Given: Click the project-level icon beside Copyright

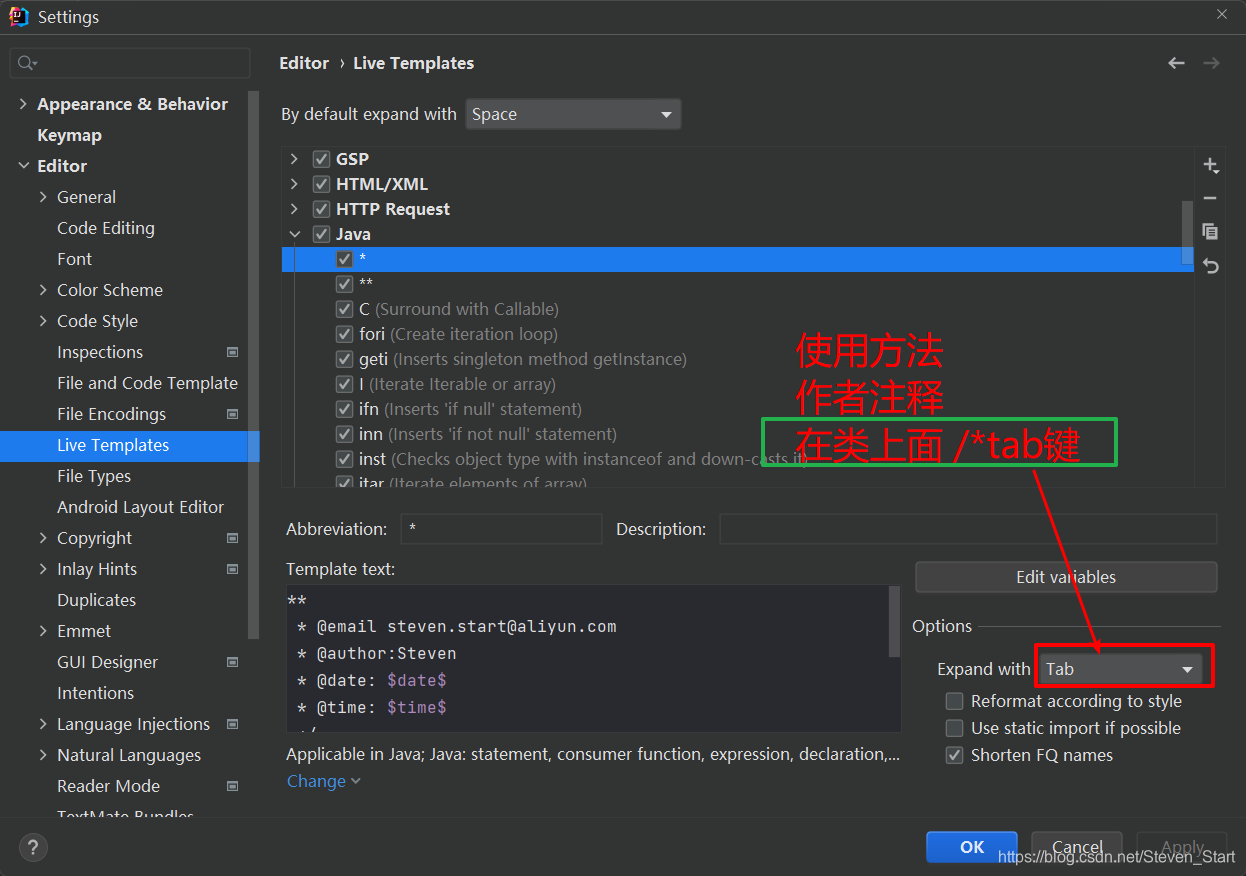Looking at the screenshot, I should [x=232, y=538].
